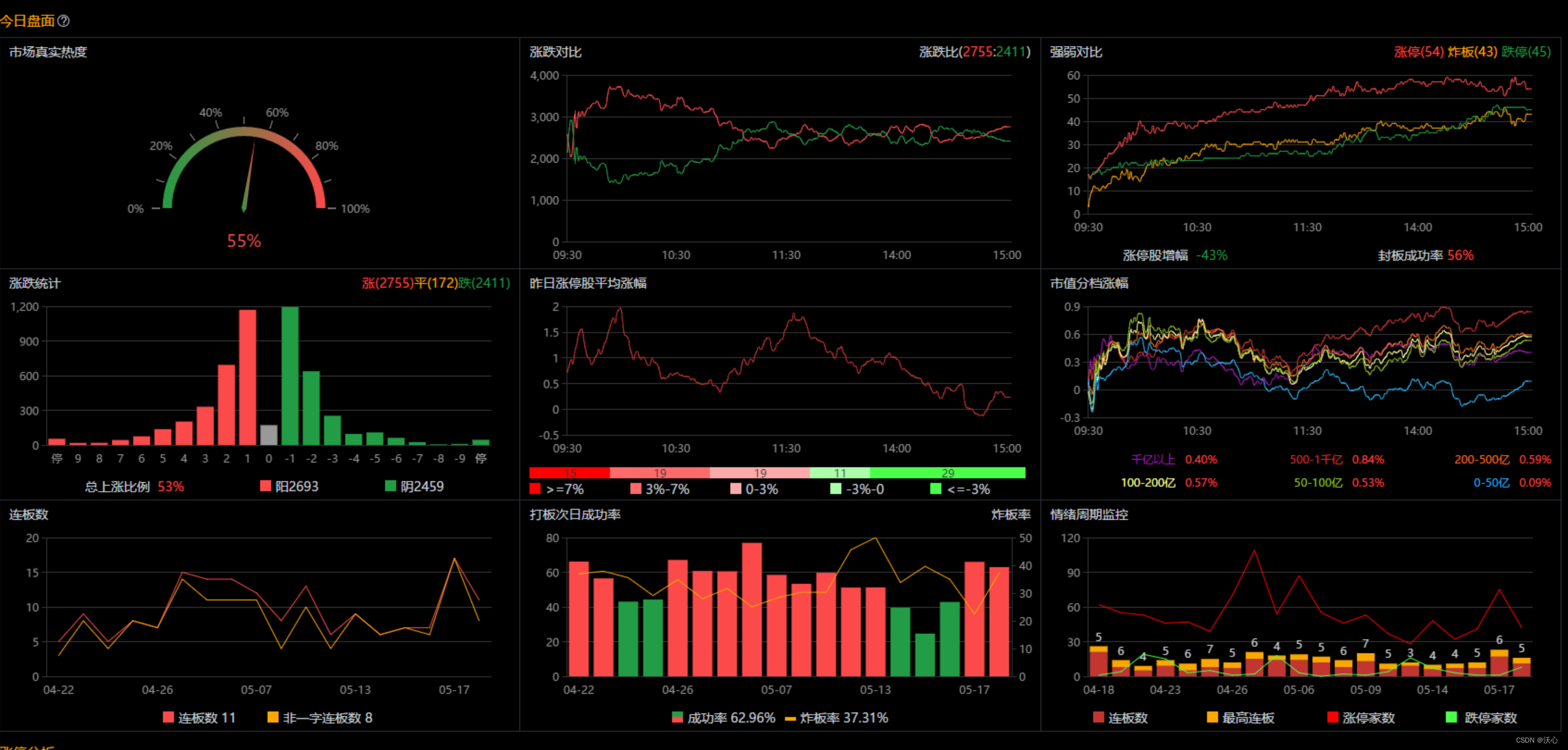Select the 千亿以上 0.40% series label
Viewport: 1568px width, 750px height.
1174,459
